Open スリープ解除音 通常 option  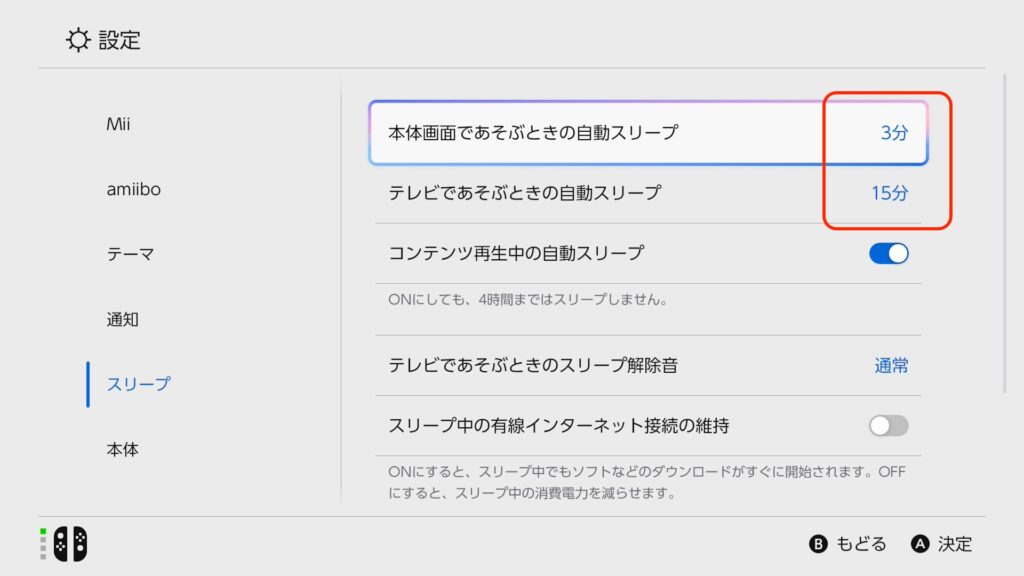pyautogui.click(x=890, y=366)
